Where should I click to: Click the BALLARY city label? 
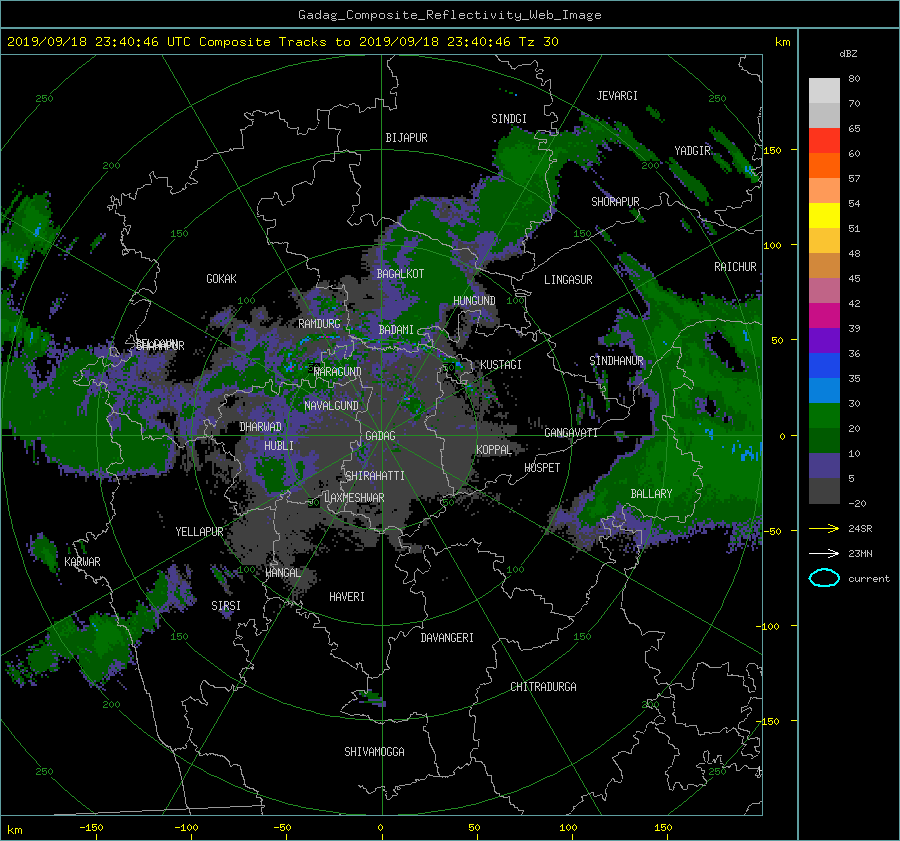651,494
